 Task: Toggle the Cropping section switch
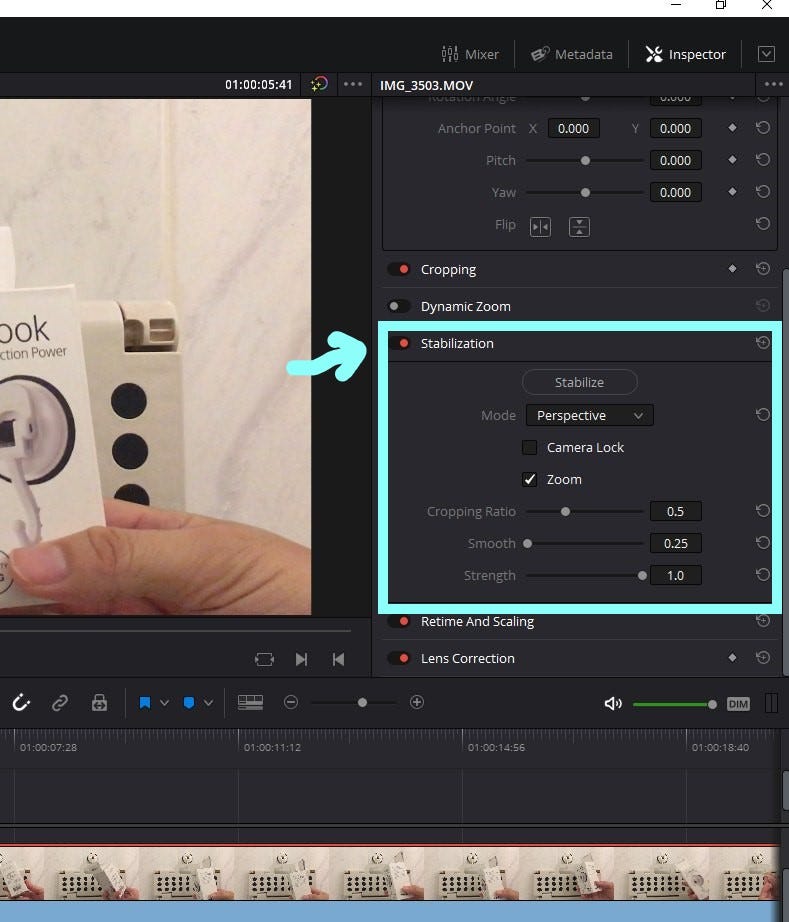click(399, 269)
